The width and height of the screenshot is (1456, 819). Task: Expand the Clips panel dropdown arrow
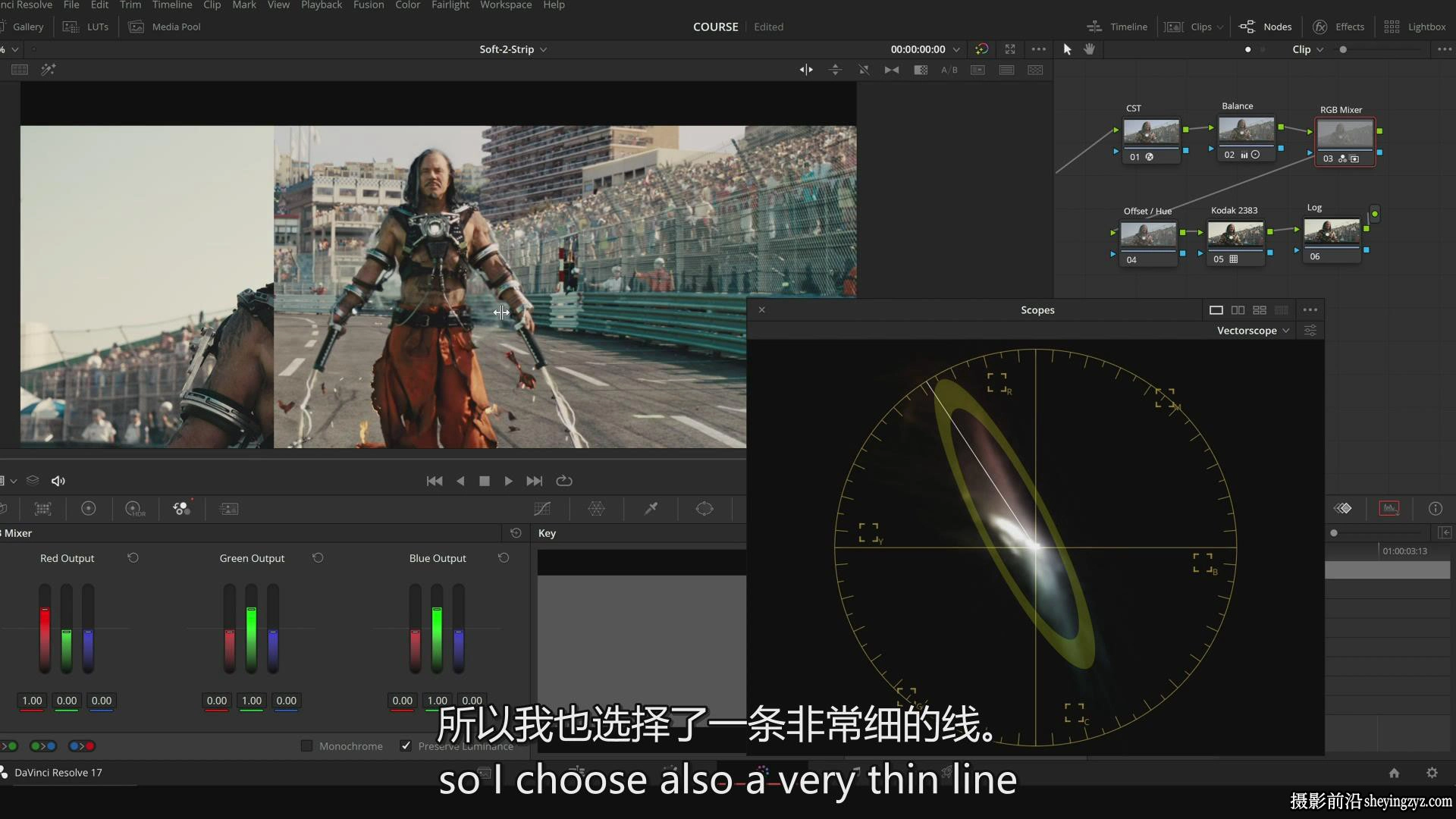1219,27
